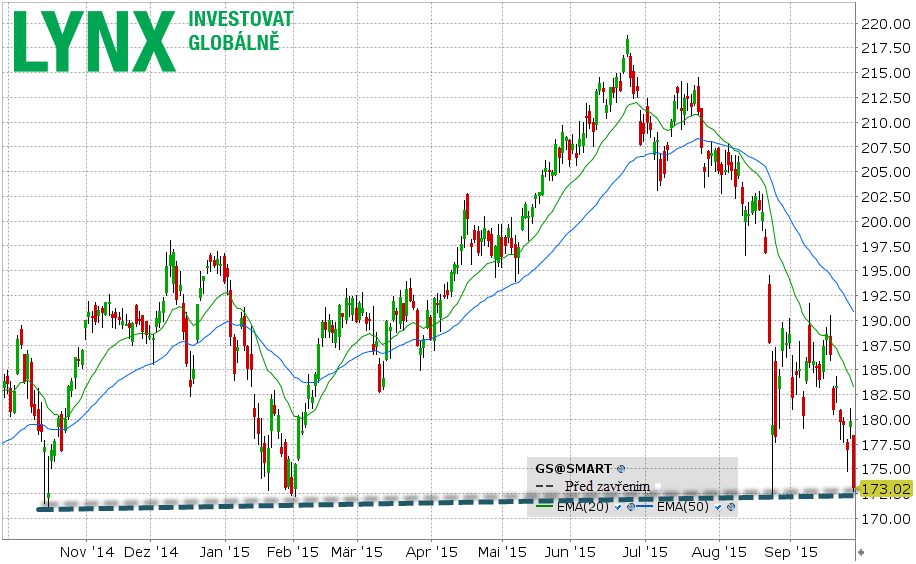This screenshot has height=564, width=916.
Task: Click the Před zavřenim legend label
Action: [608, 486]
